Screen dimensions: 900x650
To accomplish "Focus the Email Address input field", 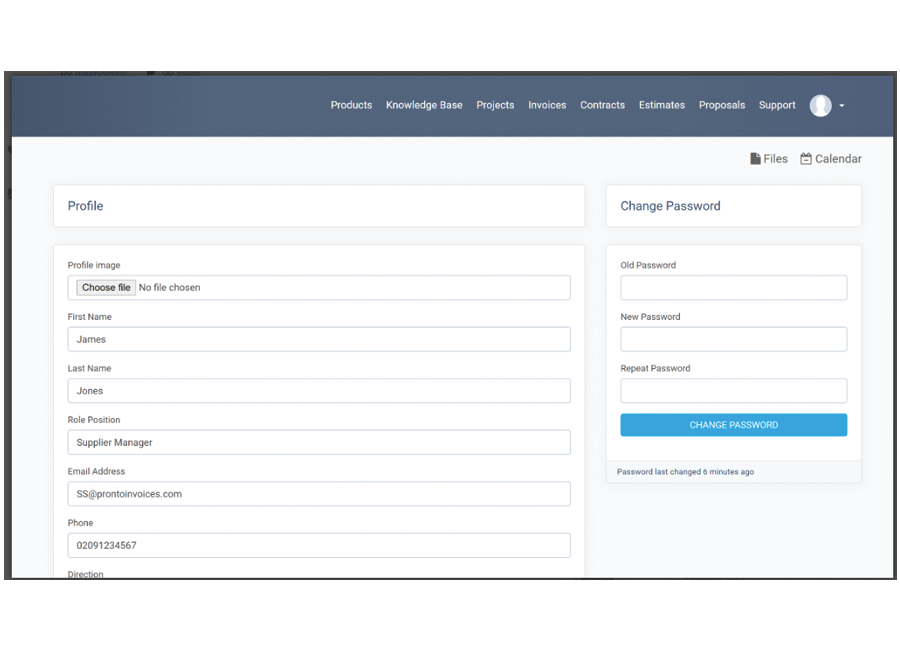I will point(319,494).
